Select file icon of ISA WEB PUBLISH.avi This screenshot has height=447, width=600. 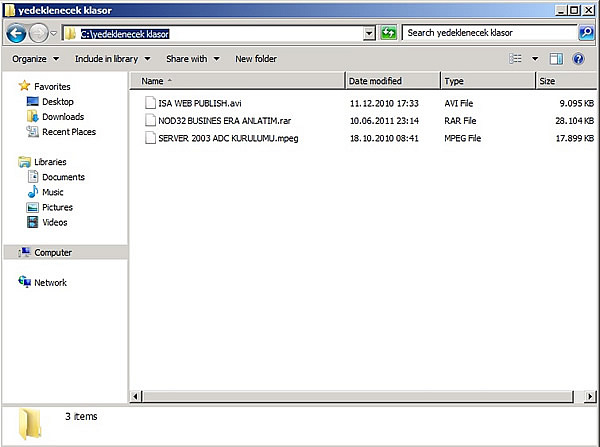(150, 103)
